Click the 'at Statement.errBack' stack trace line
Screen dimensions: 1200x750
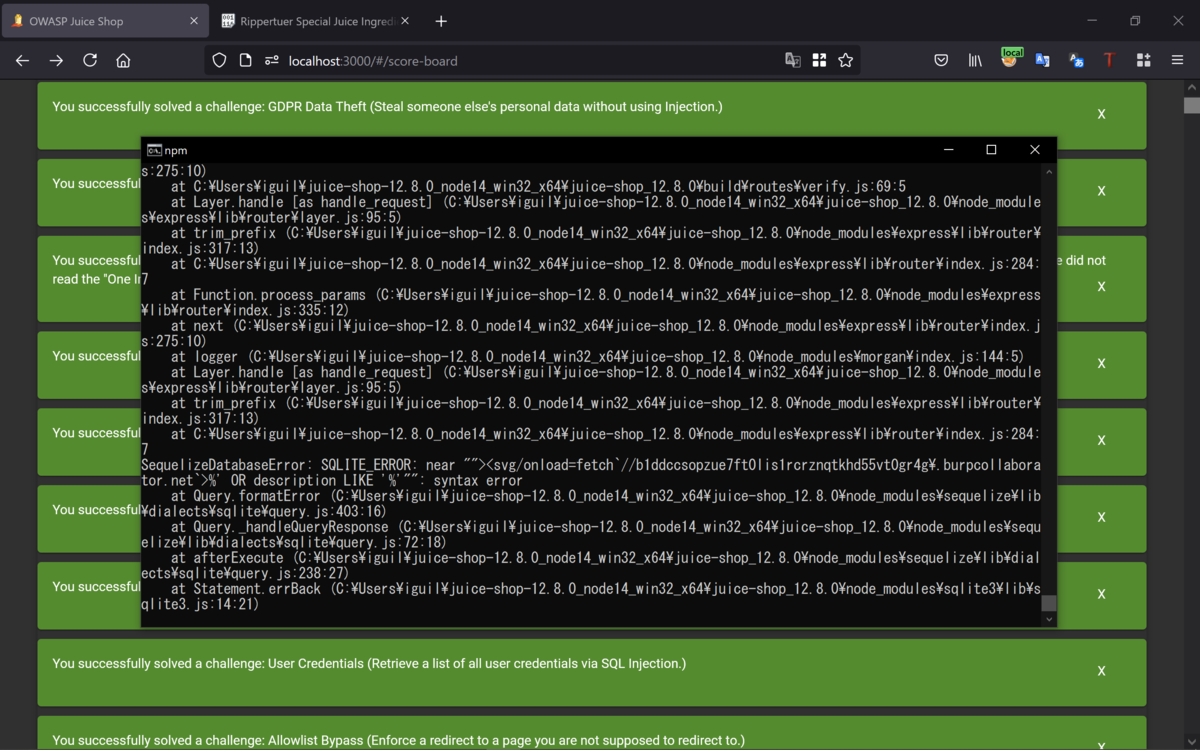pyautogui.click(x=590, y=596)
